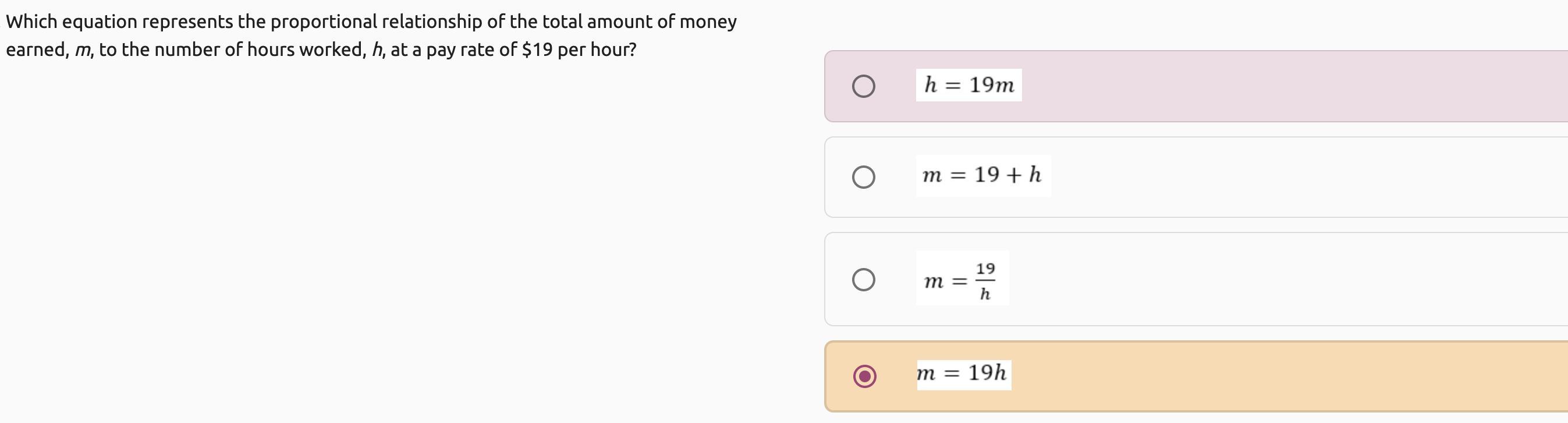Click the word "earned," on the second line

(x=37, y=50)
